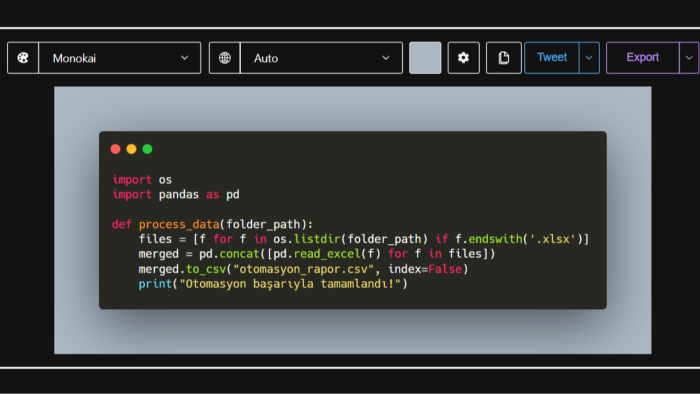Viewport: 700px width, 394px height.
Task: Click the 'import pandas as pd' line
Action: click(176, 195)
